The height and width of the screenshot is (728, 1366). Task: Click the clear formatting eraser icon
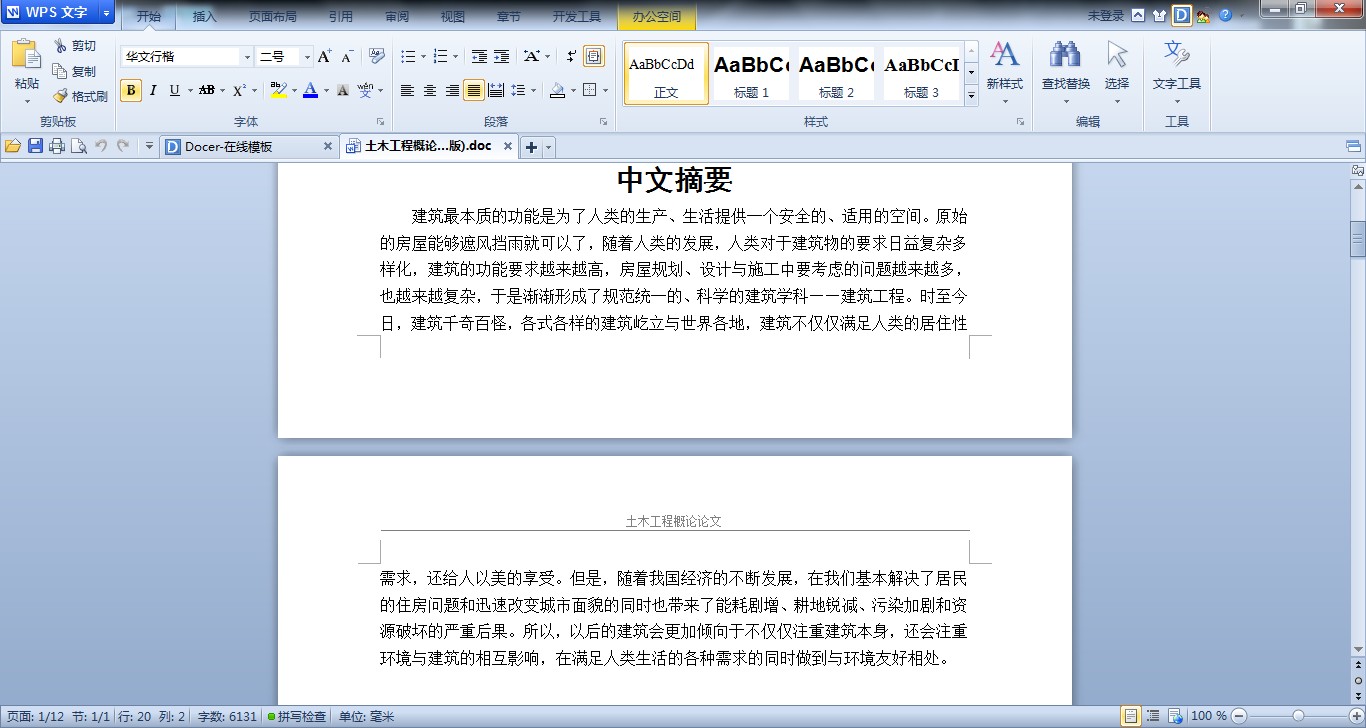pyautogui.click(x=376, y=56)
